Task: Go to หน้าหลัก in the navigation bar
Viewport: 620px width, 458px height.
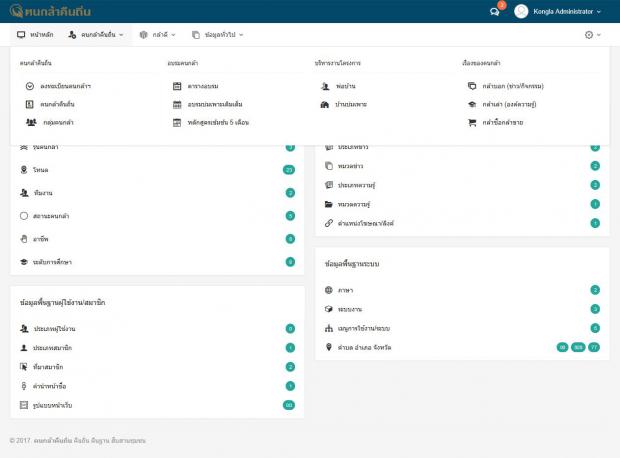Action: 35,35
